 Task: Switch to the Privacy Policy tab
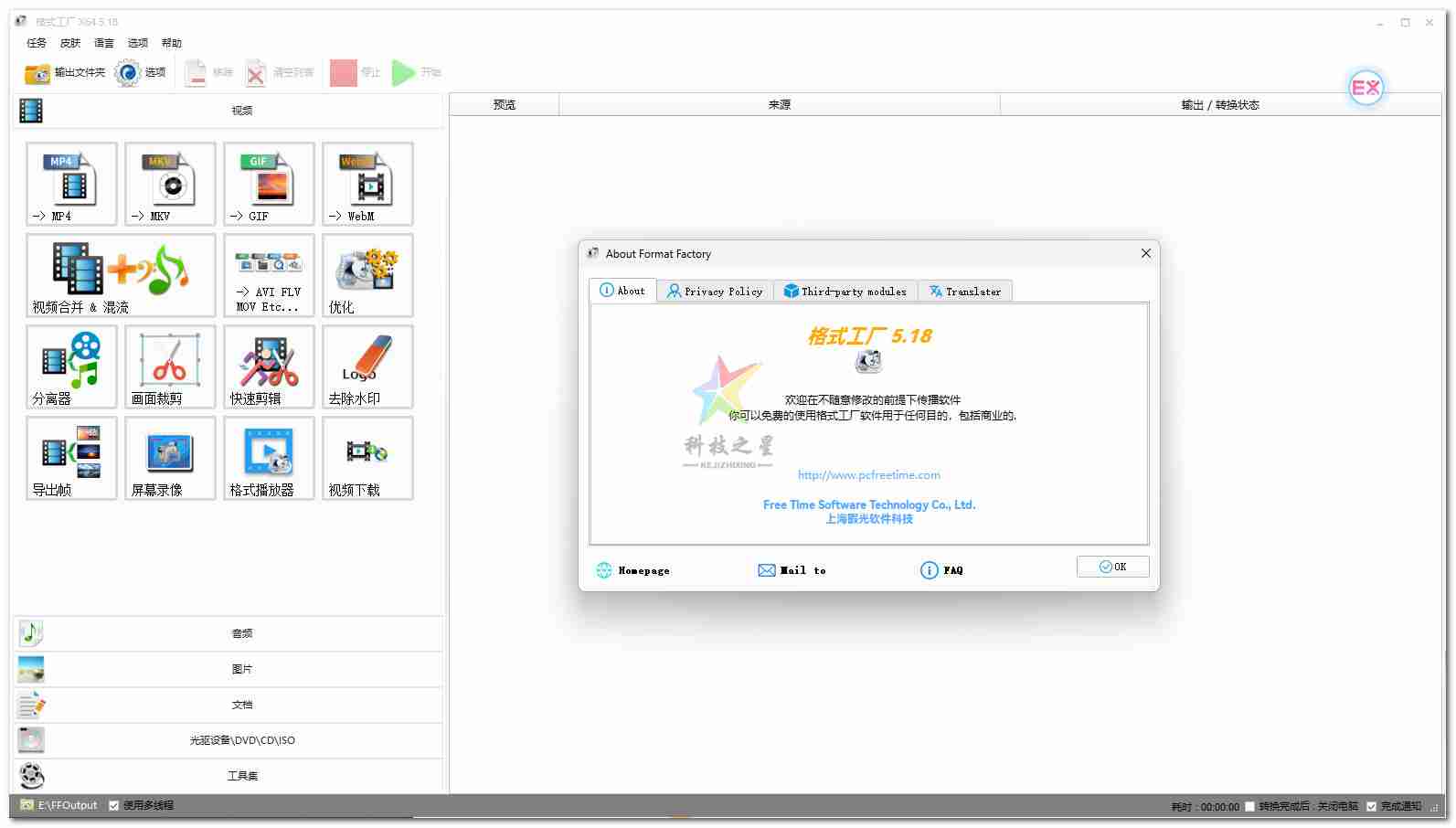point(715,292)
